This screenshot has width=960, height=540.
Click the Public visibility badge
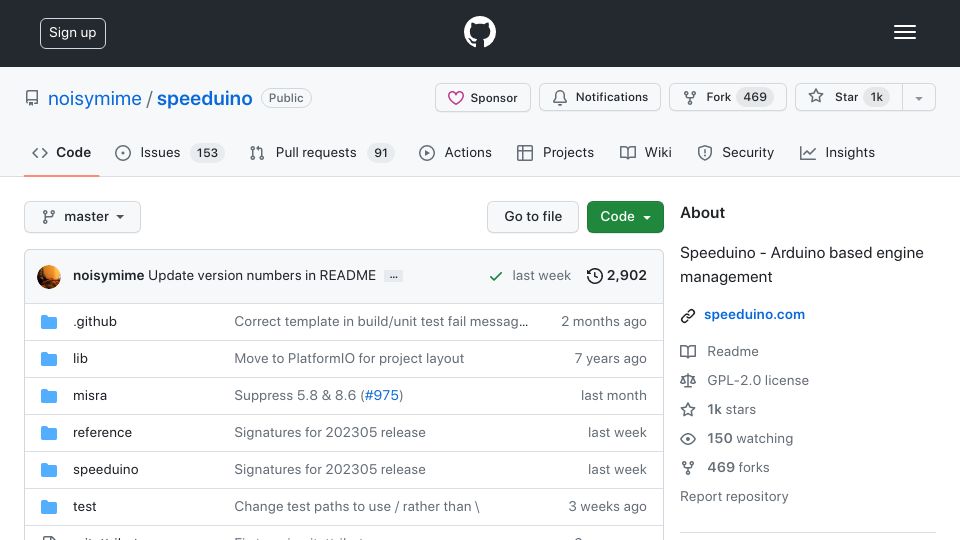click(x=286, y=98)
